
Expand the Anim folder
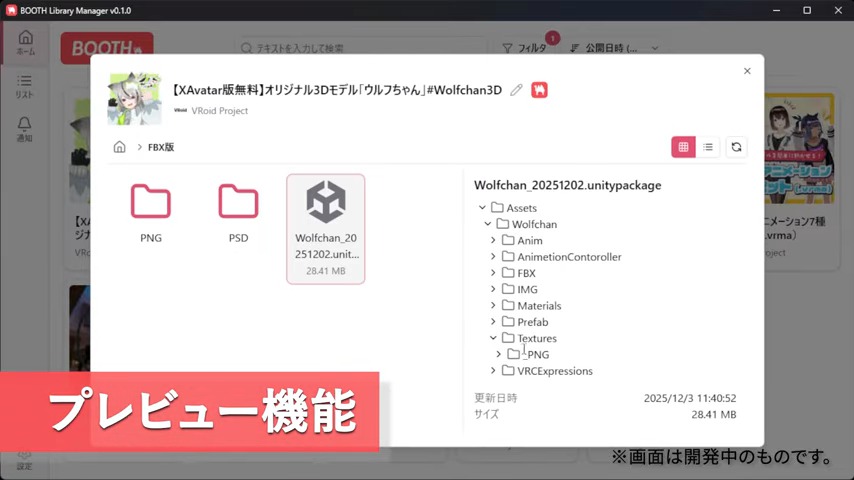(x=493, y=241)
